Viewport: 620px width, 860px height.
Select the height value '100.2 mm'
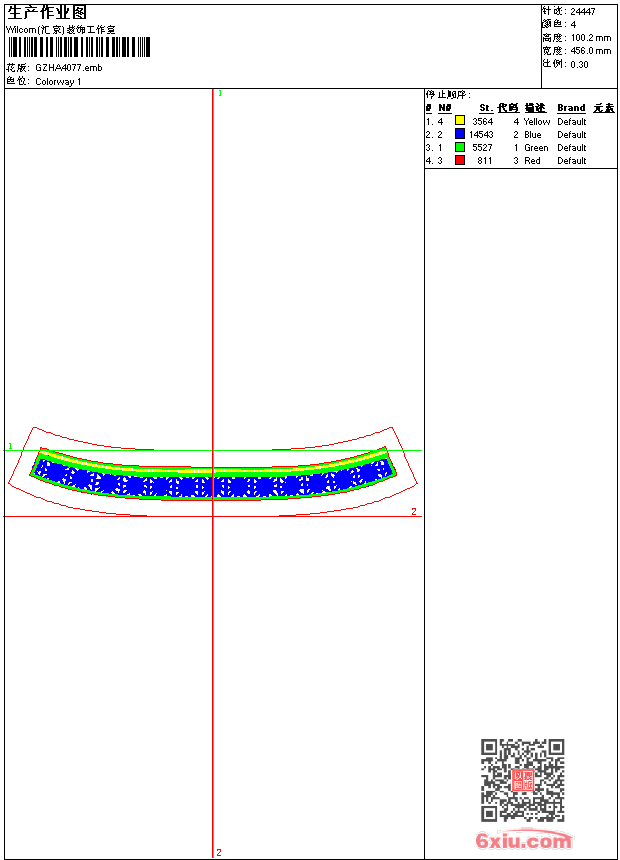[591, 38]
